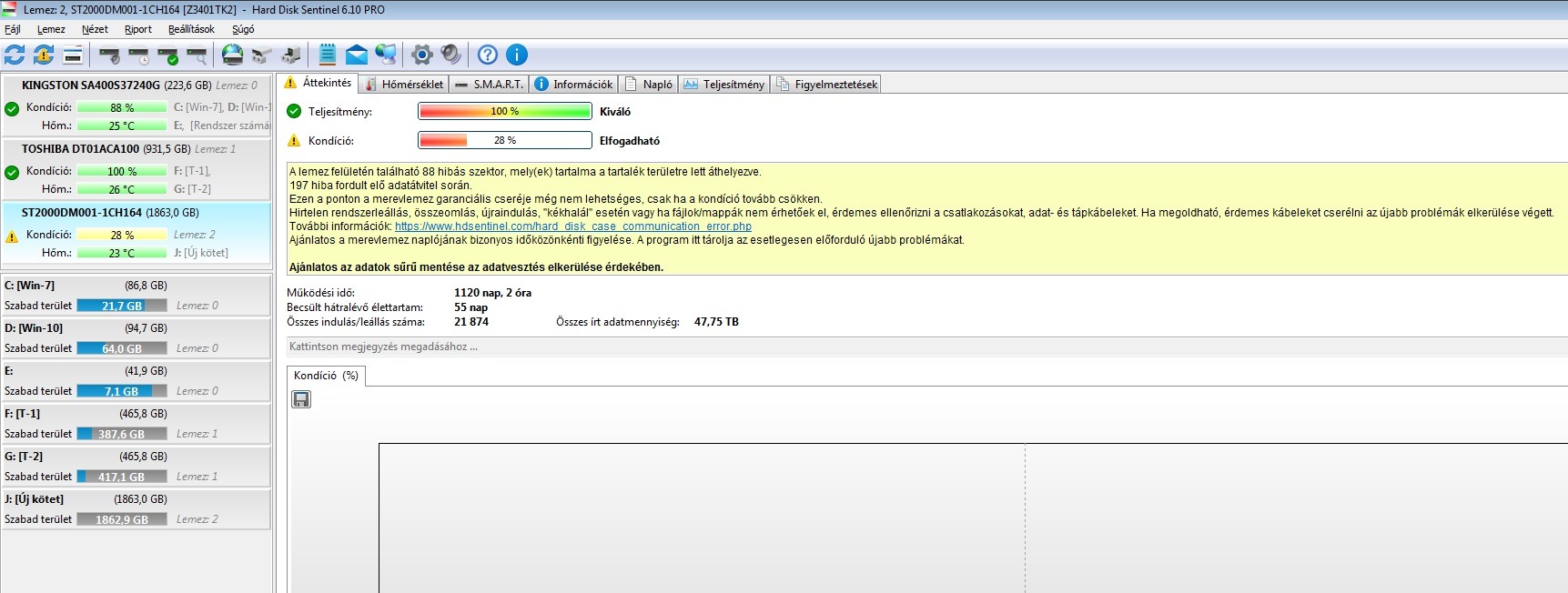Click the globe over disk icon
This screenshot has height=593, width=1568.
tap(233, 55)
